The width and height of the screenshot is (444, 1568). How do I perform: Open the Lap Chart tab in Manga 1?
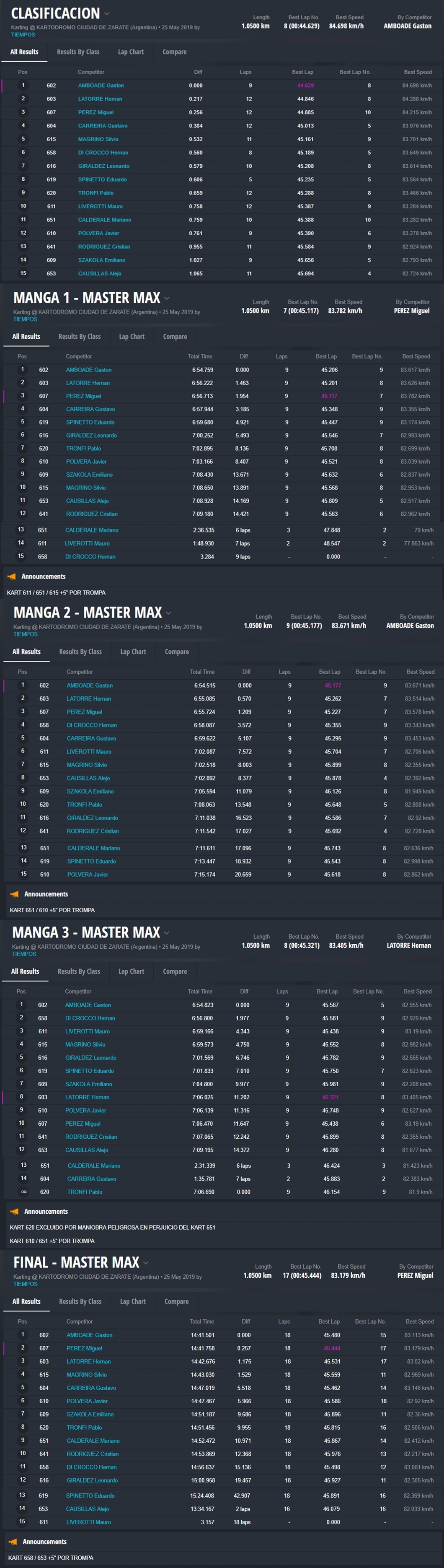[132, 337]
